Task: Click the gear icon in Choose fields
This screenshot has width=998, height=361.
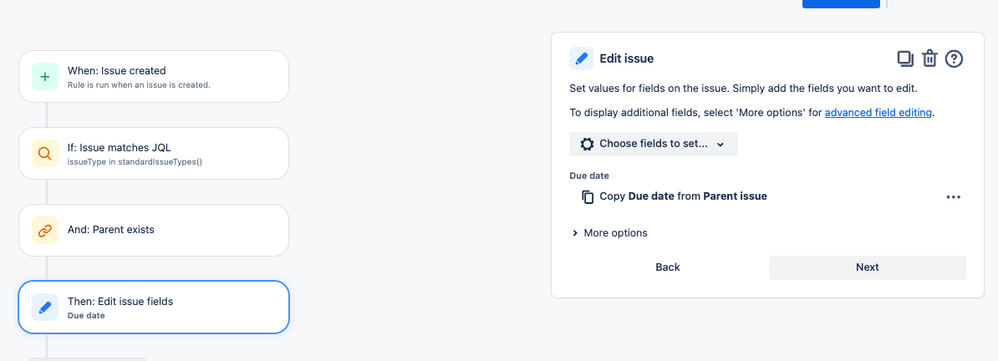Action: [x=587, y=144]
